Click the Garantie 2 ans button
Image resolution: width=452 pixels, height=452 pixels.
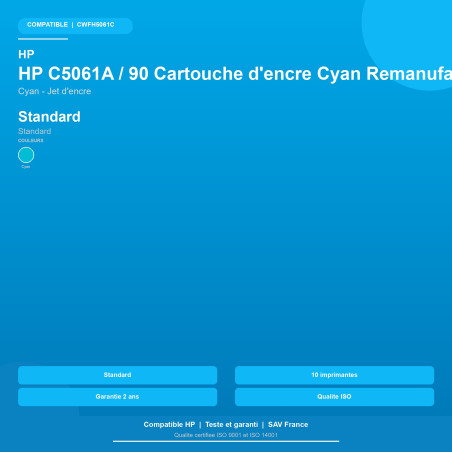point(117,397)
